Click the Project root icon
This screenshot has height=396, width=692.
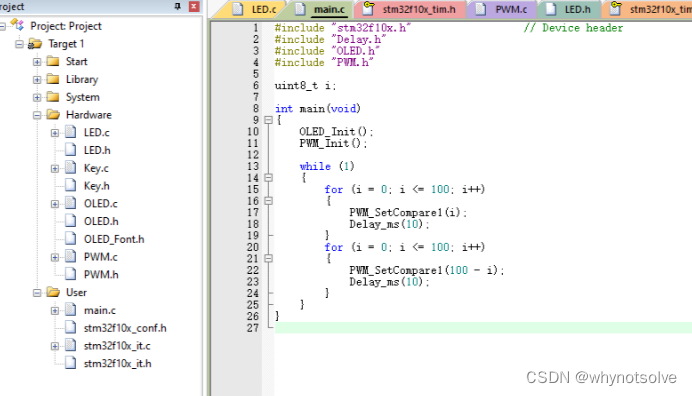17,25
